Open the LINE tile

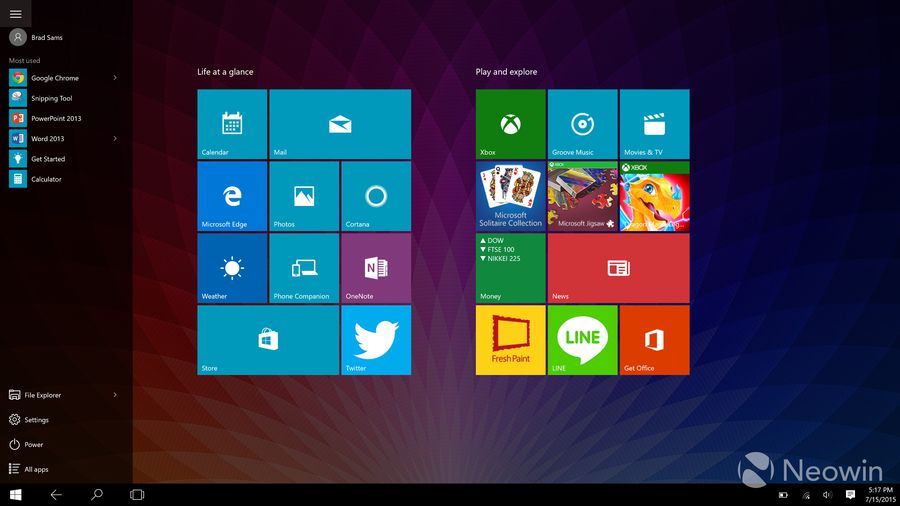click(583, 340)
